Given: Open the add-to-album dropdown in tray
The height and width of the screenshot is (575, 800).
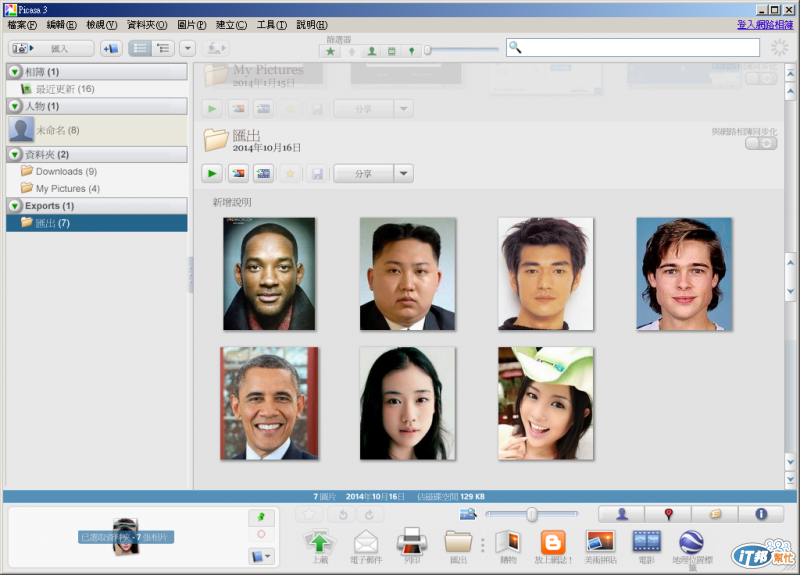Looking at the screenshot, I should [261, 556].
